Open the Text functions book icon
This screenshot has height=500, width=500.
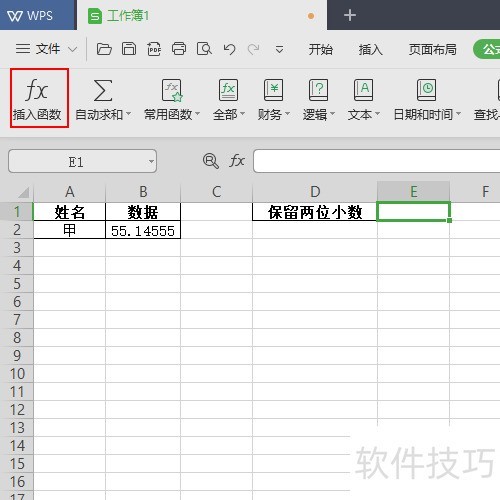tap(363, 90)
